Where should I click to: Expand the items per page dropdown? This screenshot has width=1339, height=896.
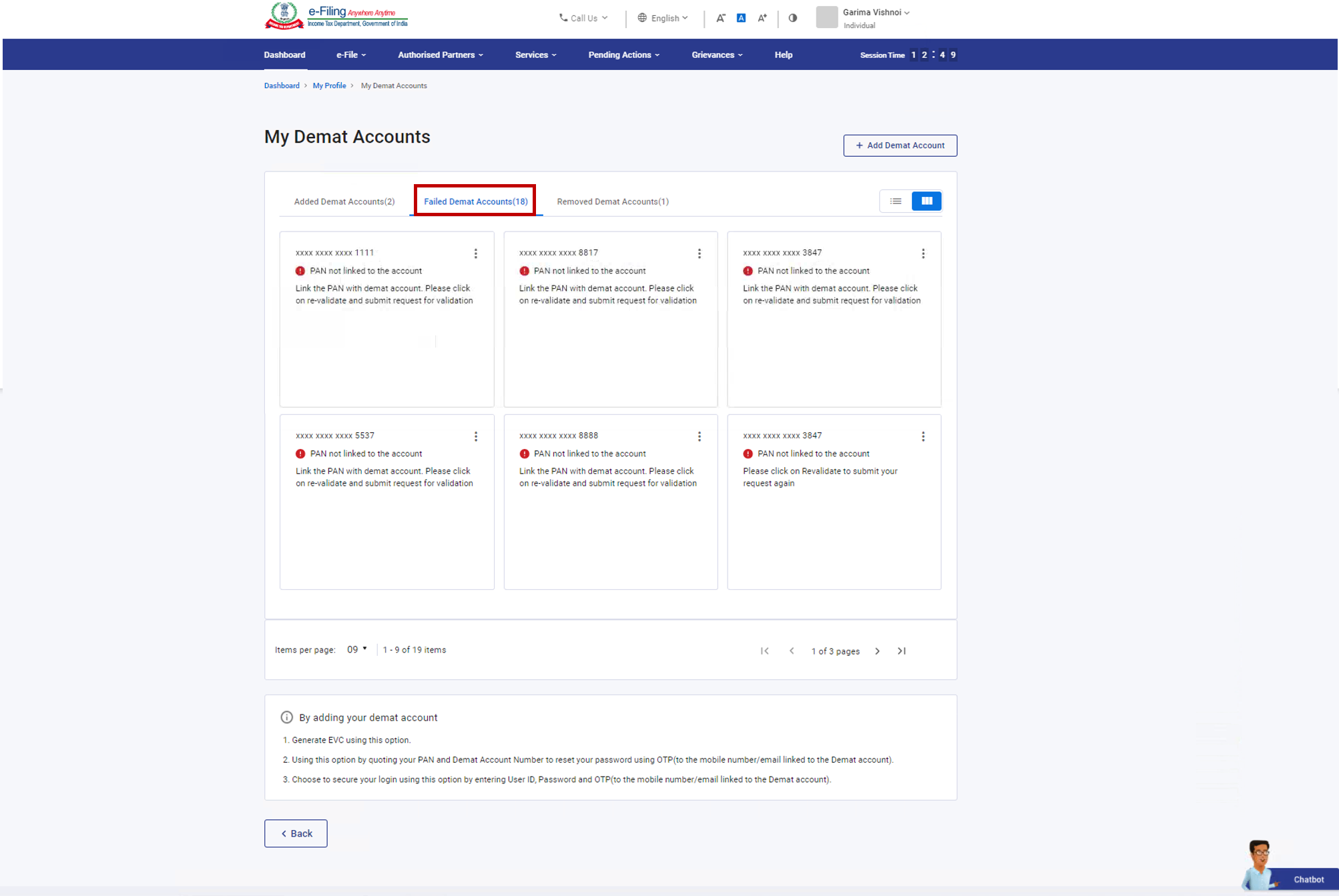[x=356, y=649]
